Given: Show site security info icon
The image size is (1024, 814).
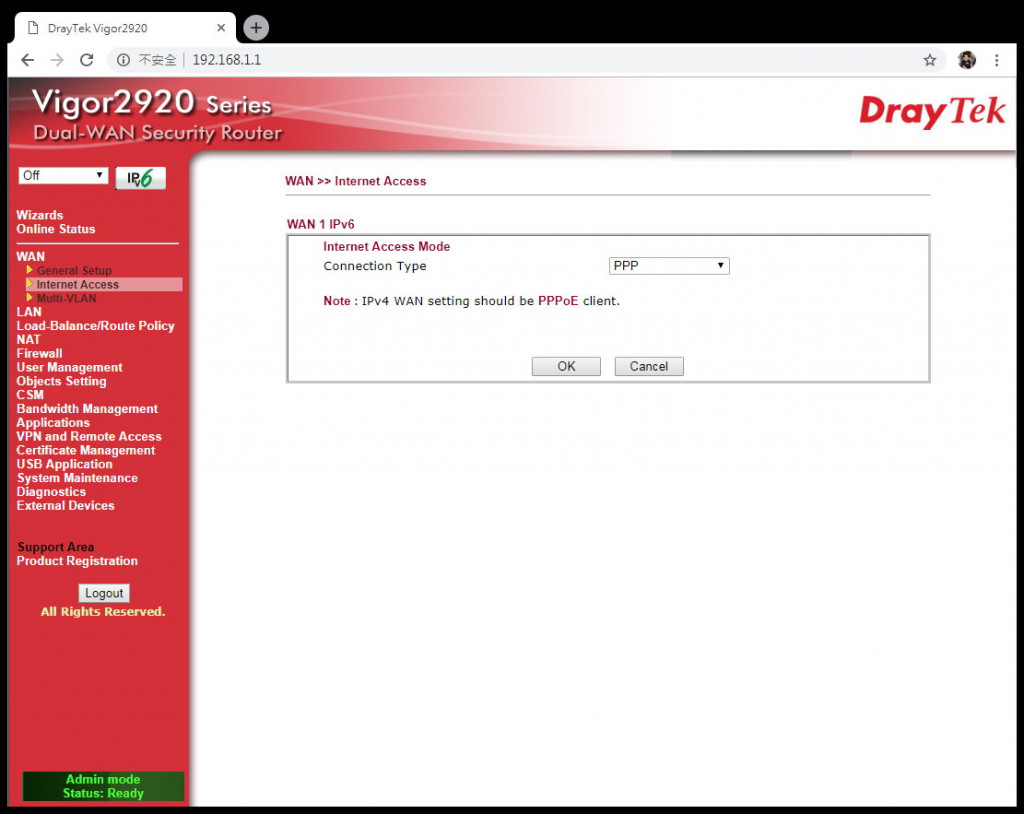Looking at the screenshot, I should 123,60.
